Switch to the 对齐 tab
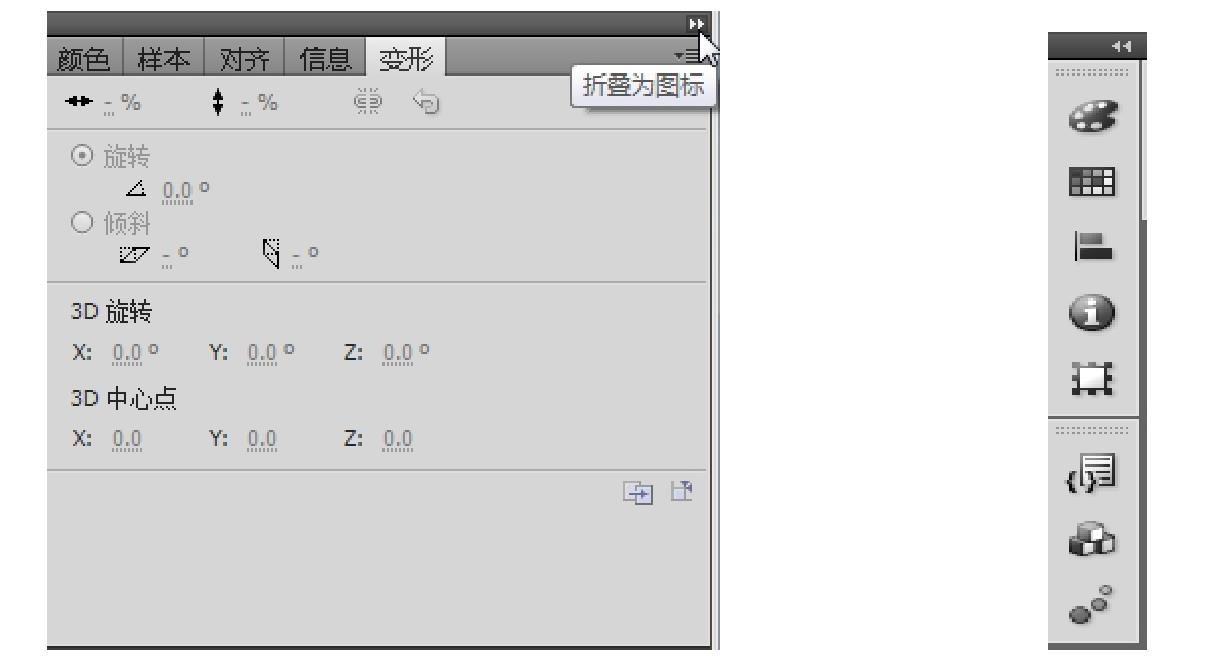Viewport: 1221px width, 671px height. click(243, 59)
